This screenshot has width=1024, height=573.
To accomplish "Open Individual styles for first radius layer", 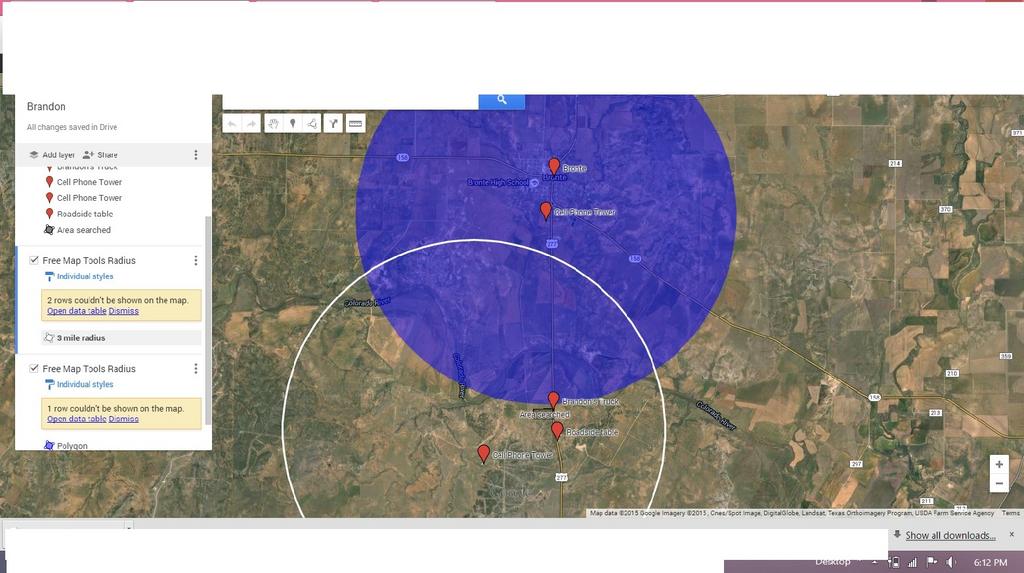I will [84, 277].
